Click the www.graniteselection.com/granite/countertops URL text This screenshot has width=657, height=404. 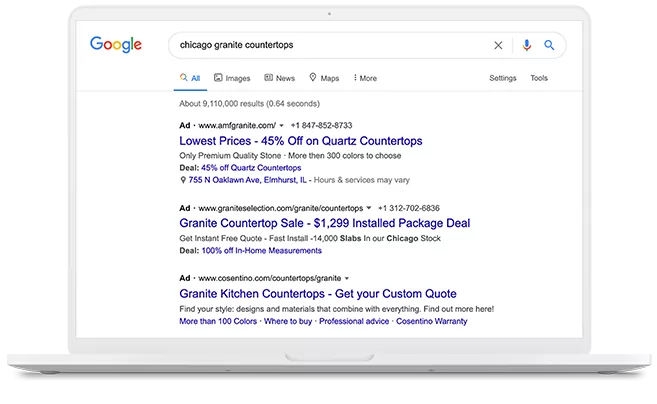point(281,208)
